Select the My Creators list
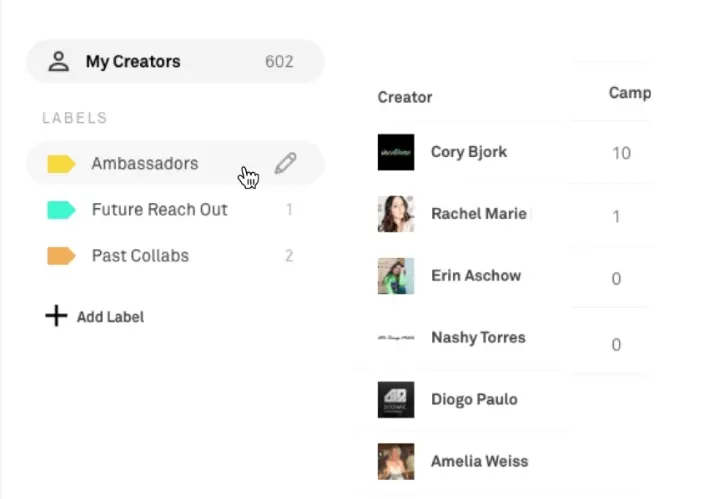Screen dimensions: 718x499 [175, 61]
